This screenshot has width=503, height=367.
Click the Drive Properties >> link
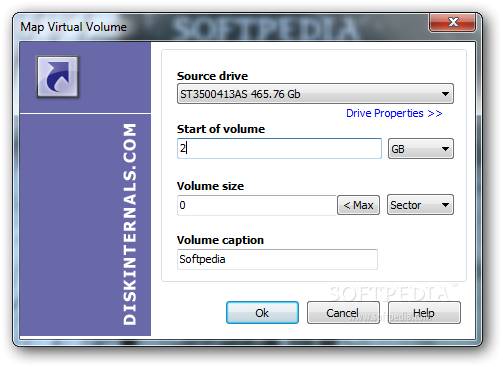click(x=394, y=113)
